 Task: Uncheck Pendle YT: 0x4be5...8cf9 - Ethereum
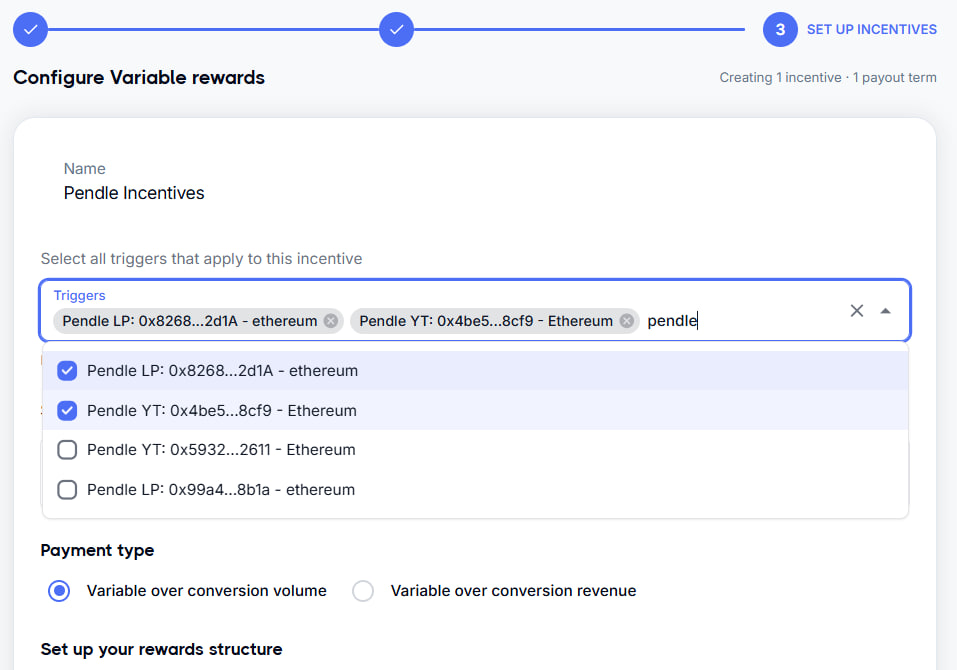point(67,411)
